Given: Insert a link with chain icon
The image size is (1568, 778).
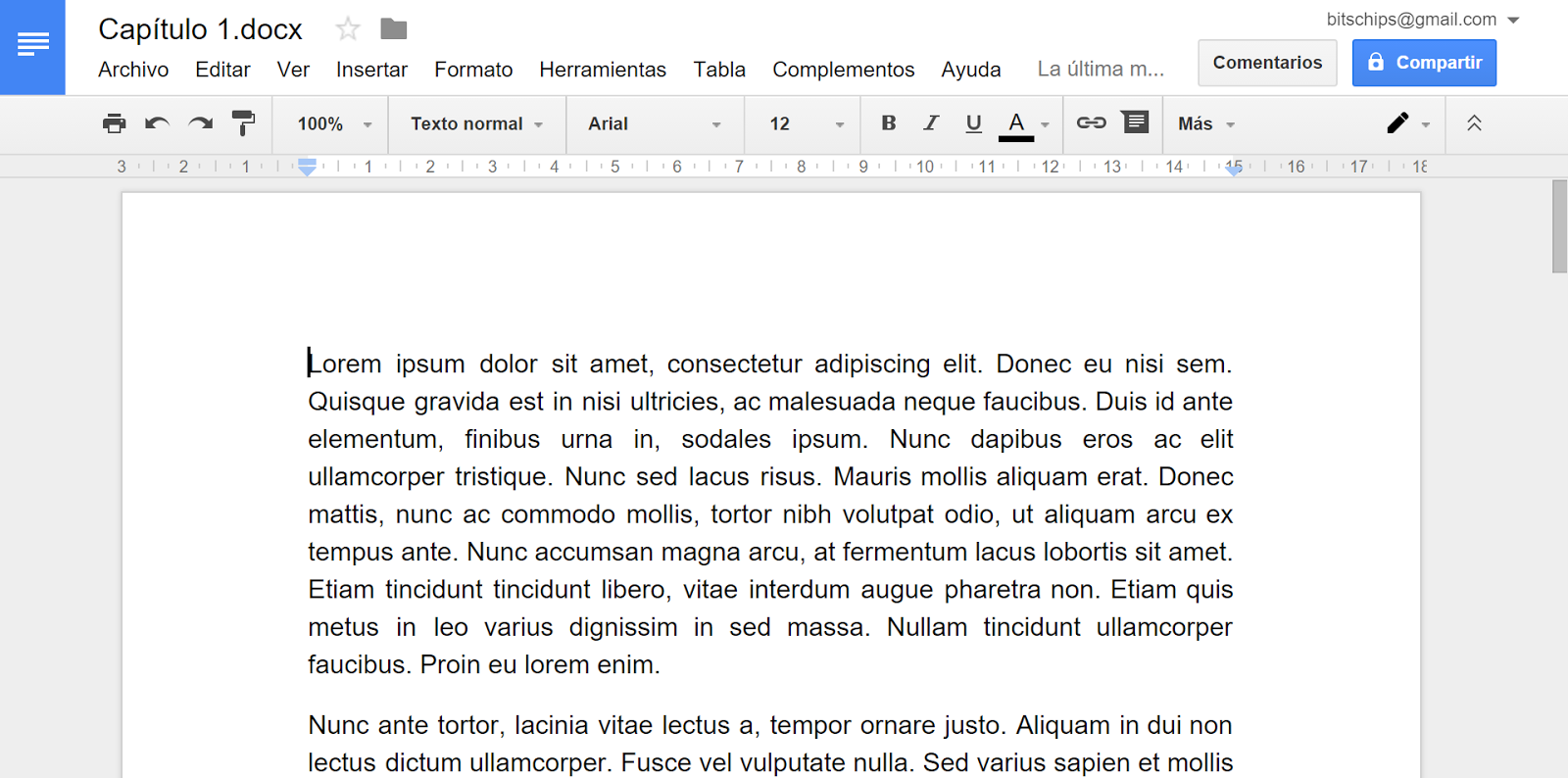Looking at the screenshot, I should pyautogui.click(x=1092, y=122).
